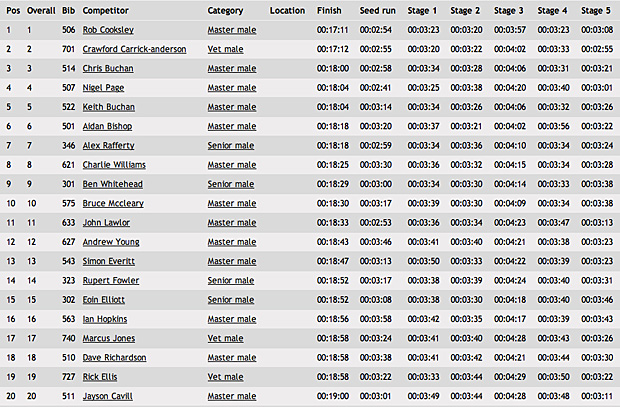Click Vet male category beside Marcus Jones
Screen dimensions: 620x407
pyautogui.click(x=226, y=338)
